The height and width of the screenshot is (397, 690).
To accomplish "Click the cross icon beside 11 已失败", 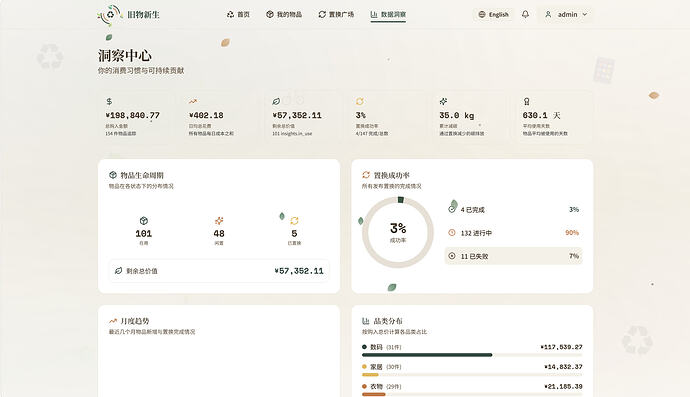I will click(x=451, y=256).
